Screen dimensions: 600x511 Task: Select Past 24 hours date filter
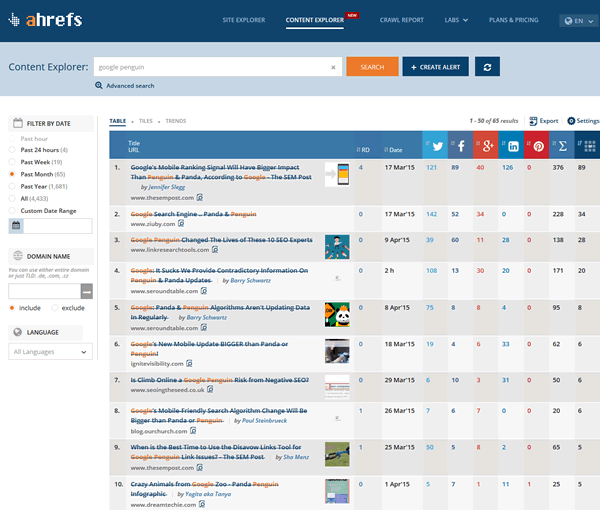(x=12, y=150)
